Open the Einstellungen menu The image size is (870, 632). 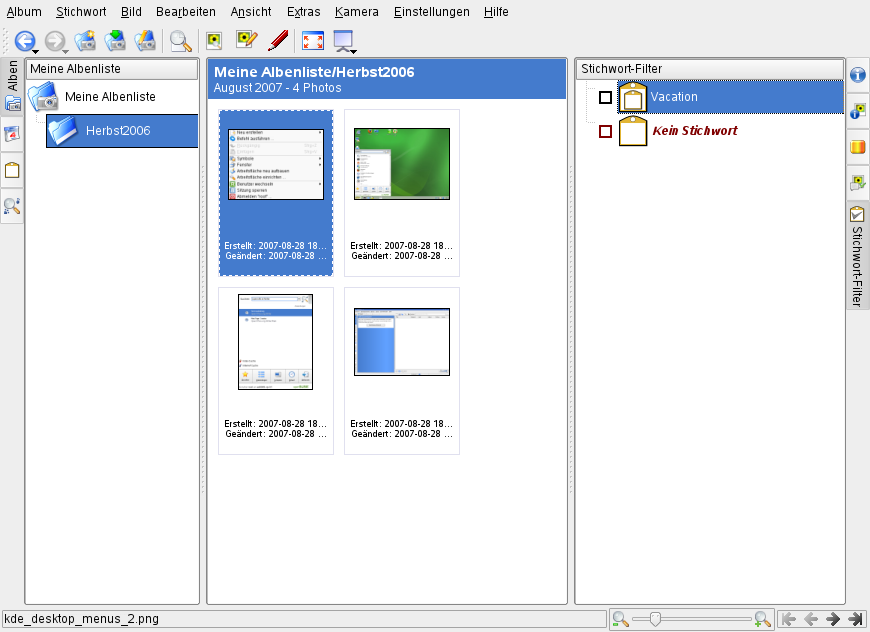point(432,12)
